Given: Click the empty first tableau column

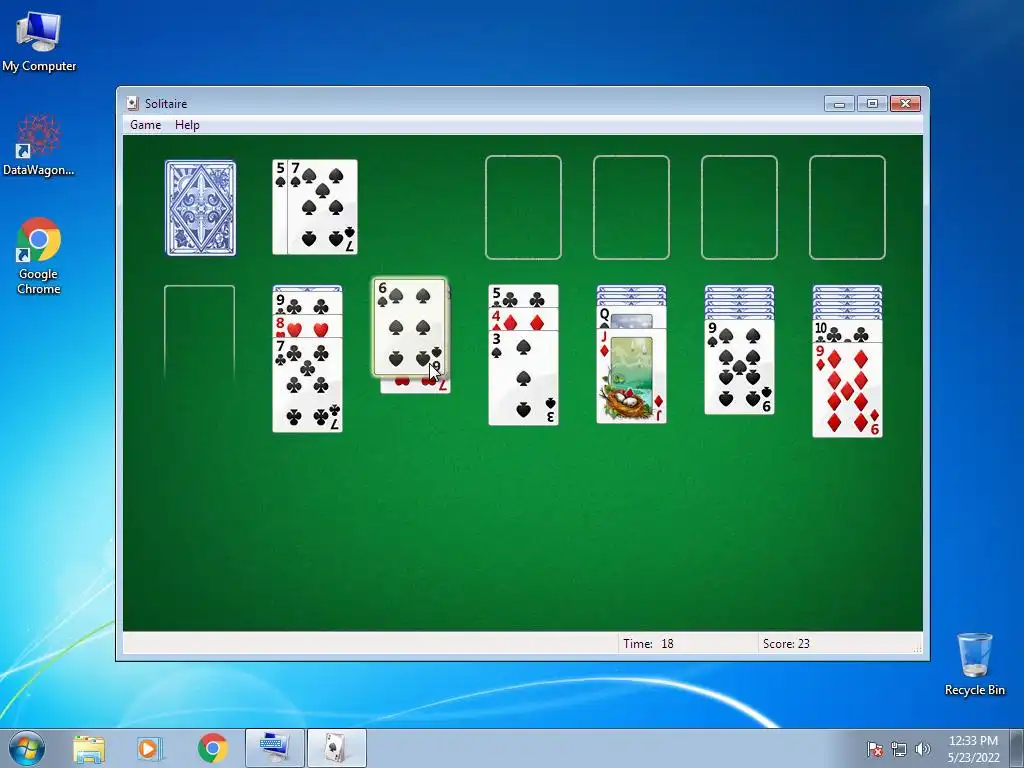Looking at the screenshot, I should click(x=199, y=333).
